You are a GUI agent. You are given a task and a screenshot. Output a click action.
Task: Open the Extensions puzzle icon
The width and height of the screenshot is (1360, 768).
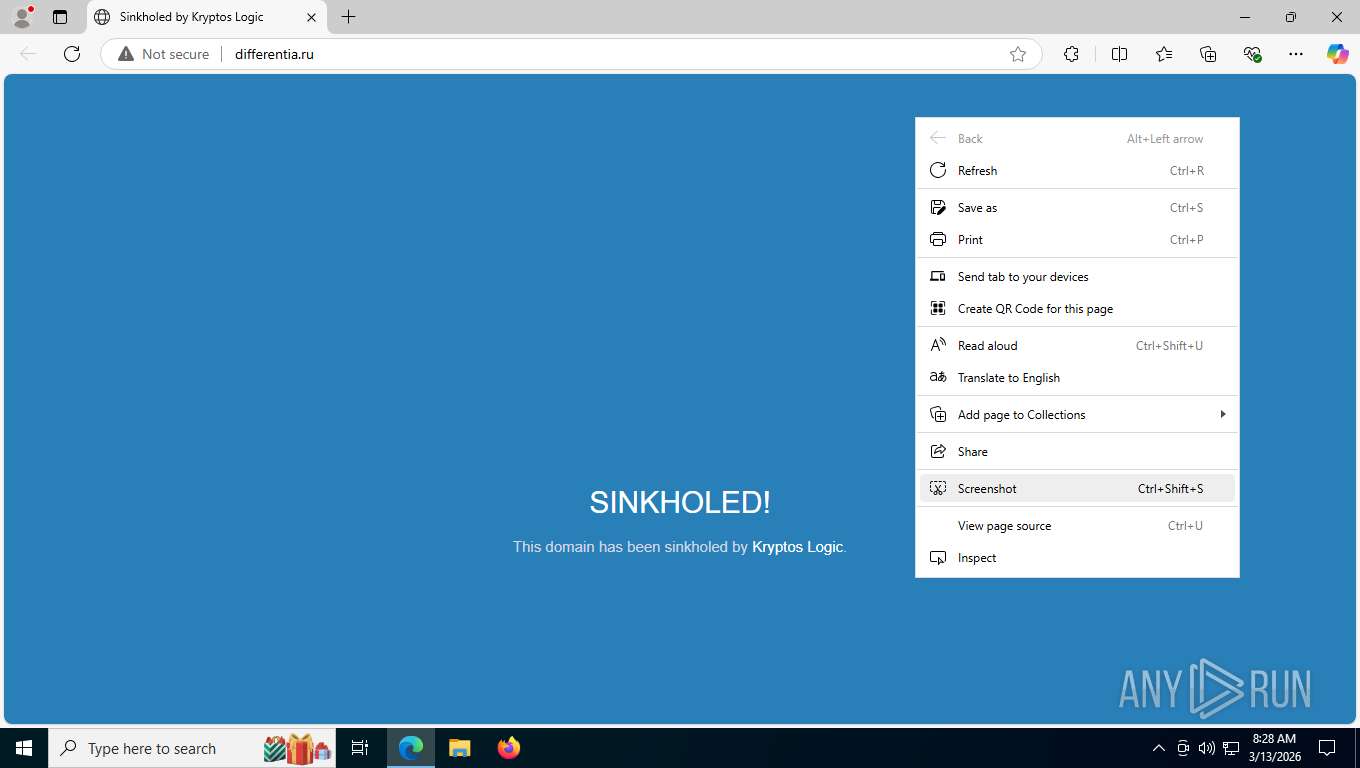click(1071, 54)
